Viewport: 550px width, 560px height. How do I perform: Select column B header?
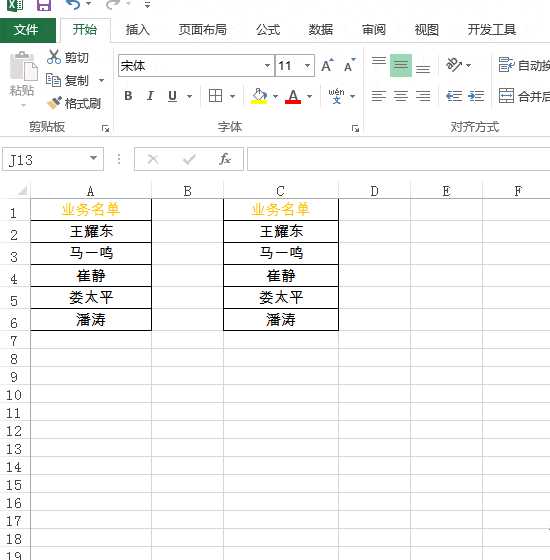pos(188,191)
